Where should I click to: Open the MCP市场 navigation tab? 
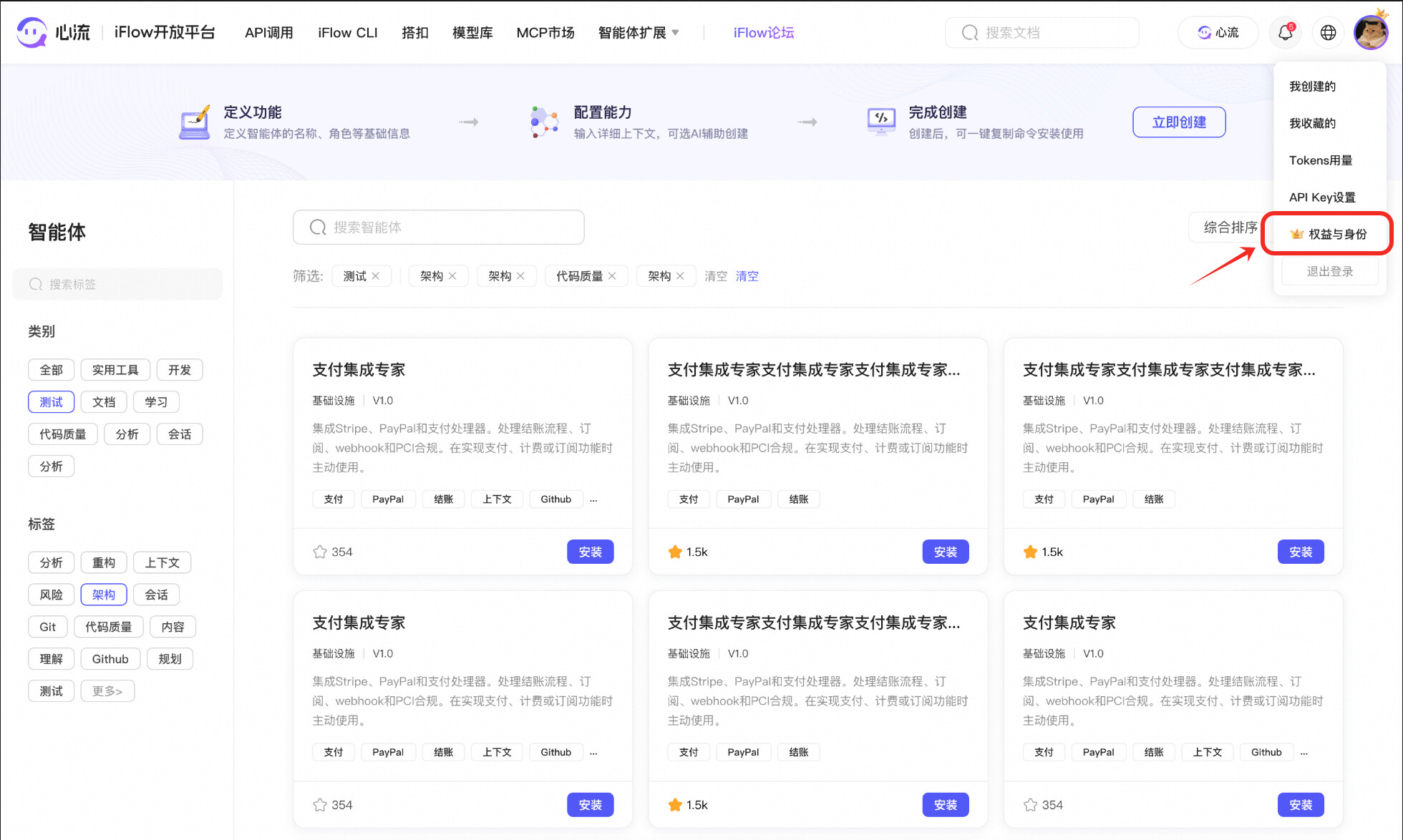coord(545,33)
